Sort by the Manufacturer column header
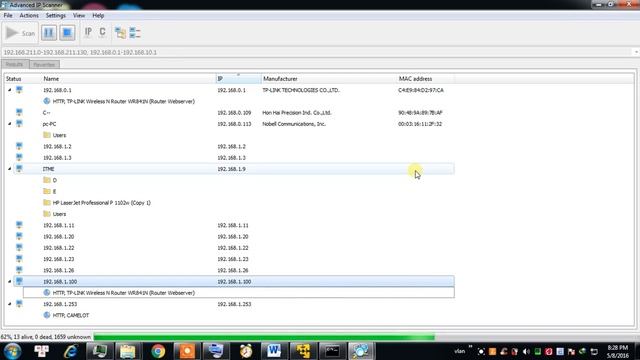The width and height of the screenshot is (640, 360). click(x=329, y=79)
